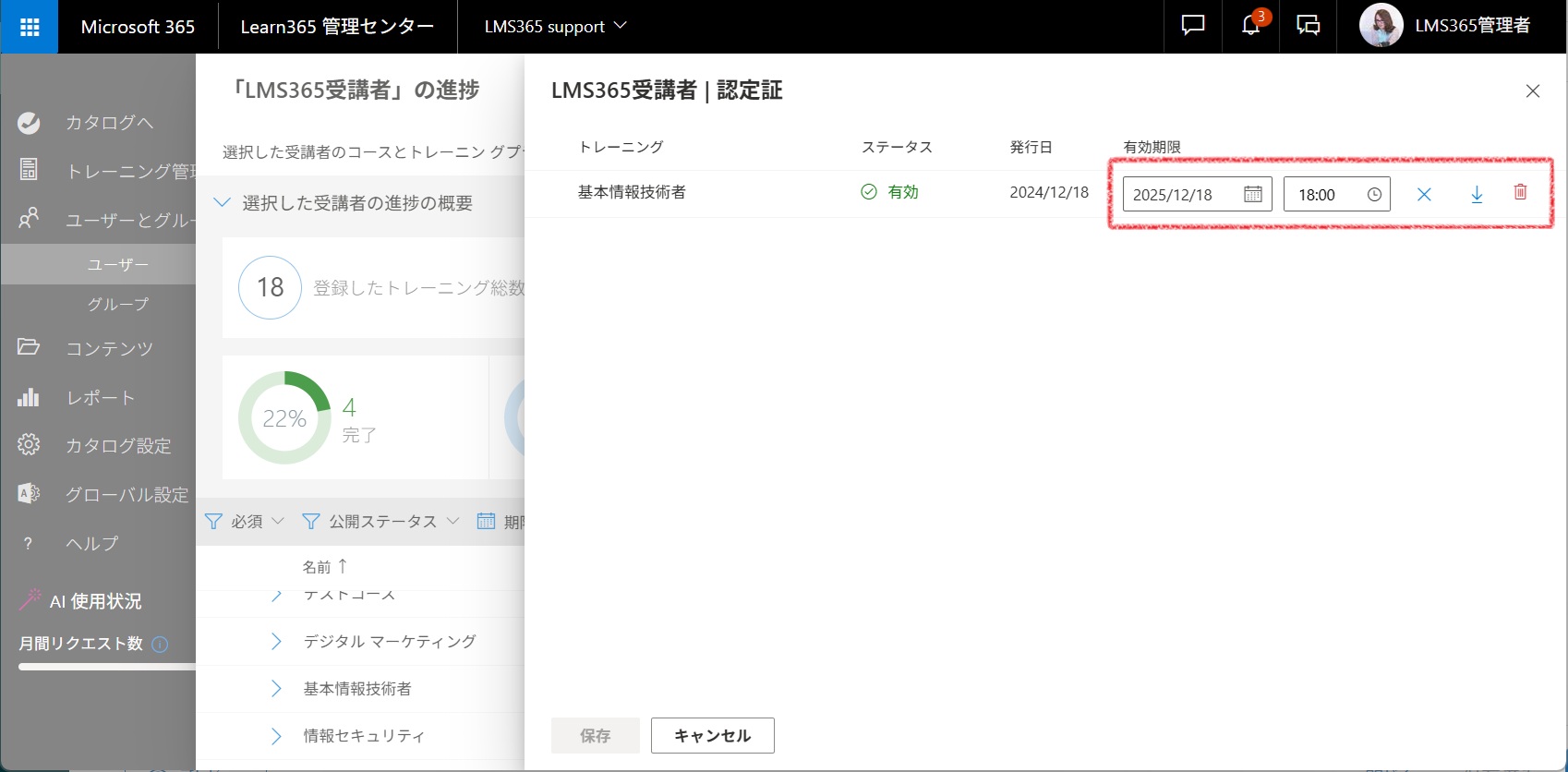Click the 保存 button

pos(596,736)
